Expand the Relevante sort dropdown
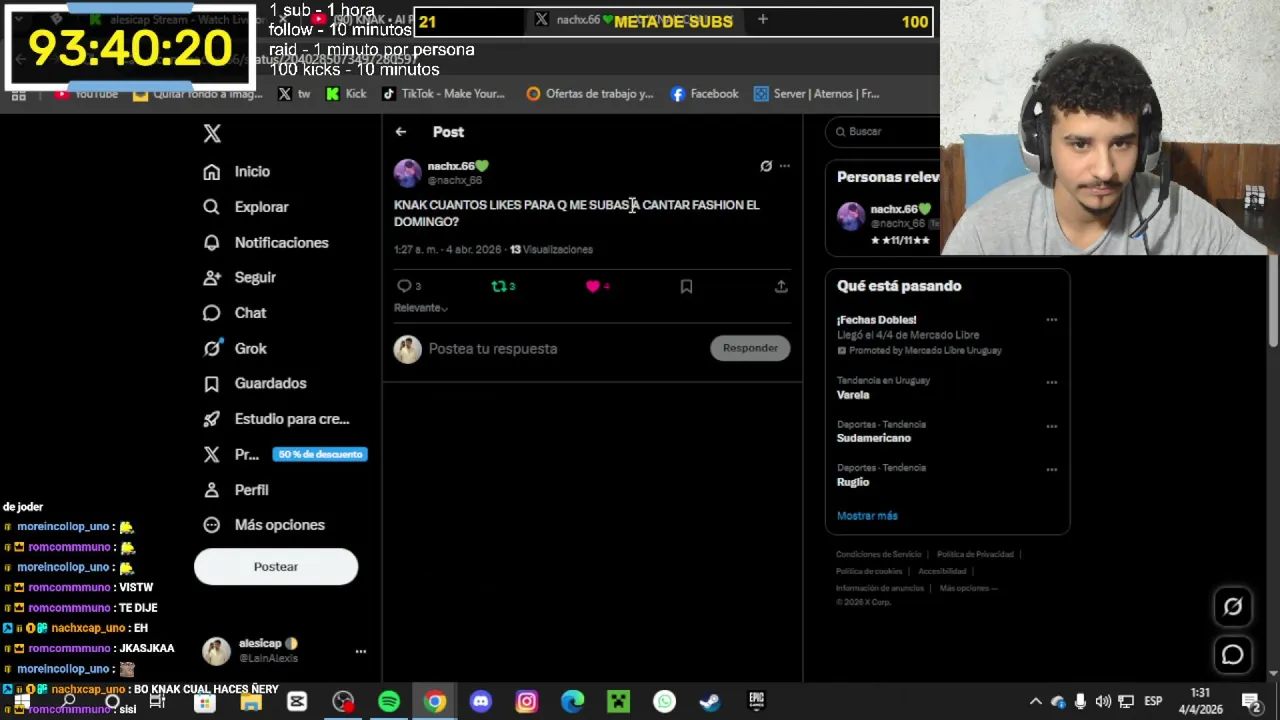1280x720 pixels. click(x=421, y=308)
